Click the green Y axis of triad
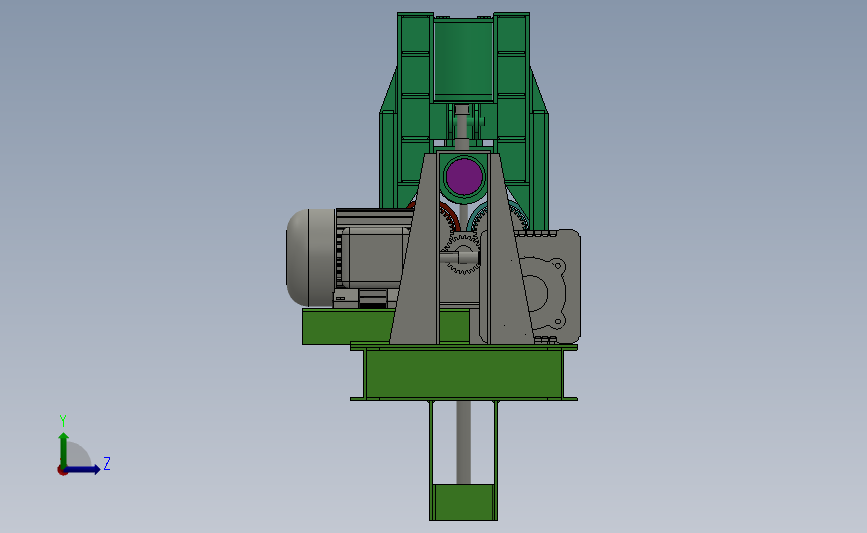 click(64, 449)
